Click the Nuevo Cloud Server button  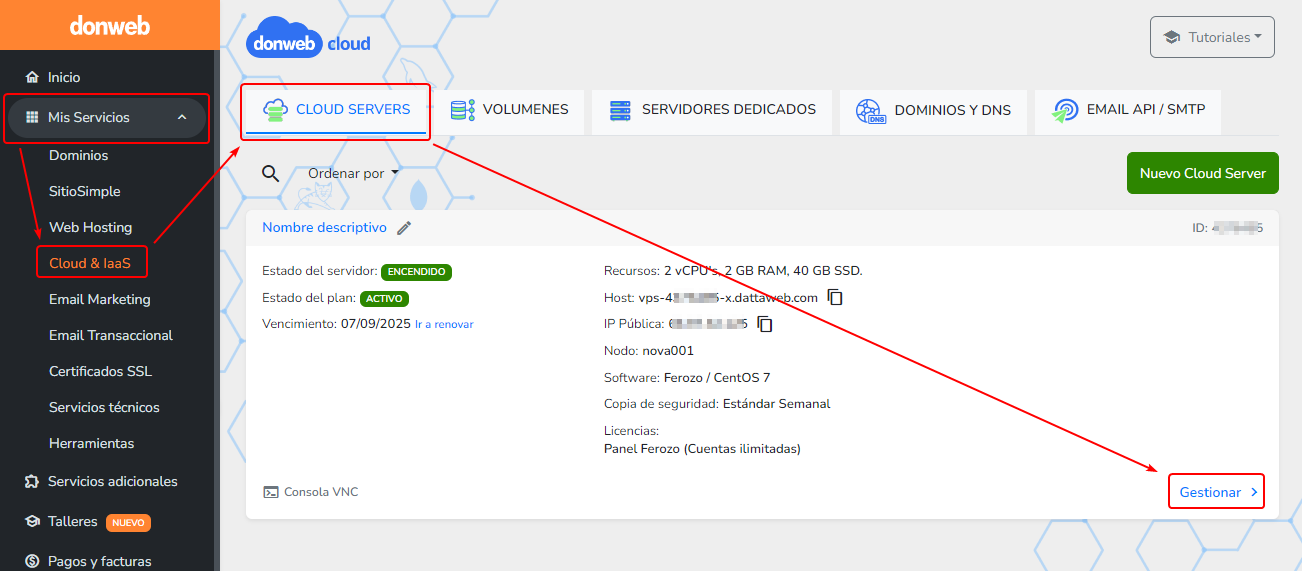click(x=1203, y=173)
